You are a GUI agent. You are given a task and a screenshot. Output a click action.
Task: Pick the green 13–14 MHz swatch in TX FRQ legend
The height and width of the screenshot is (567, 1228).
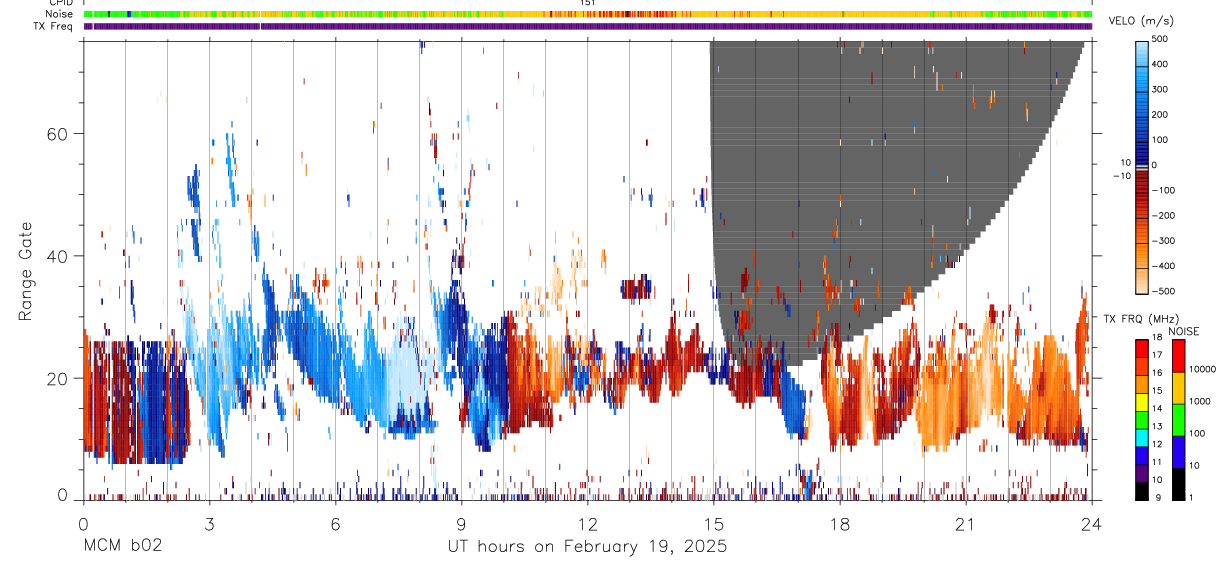point(1142,418)
